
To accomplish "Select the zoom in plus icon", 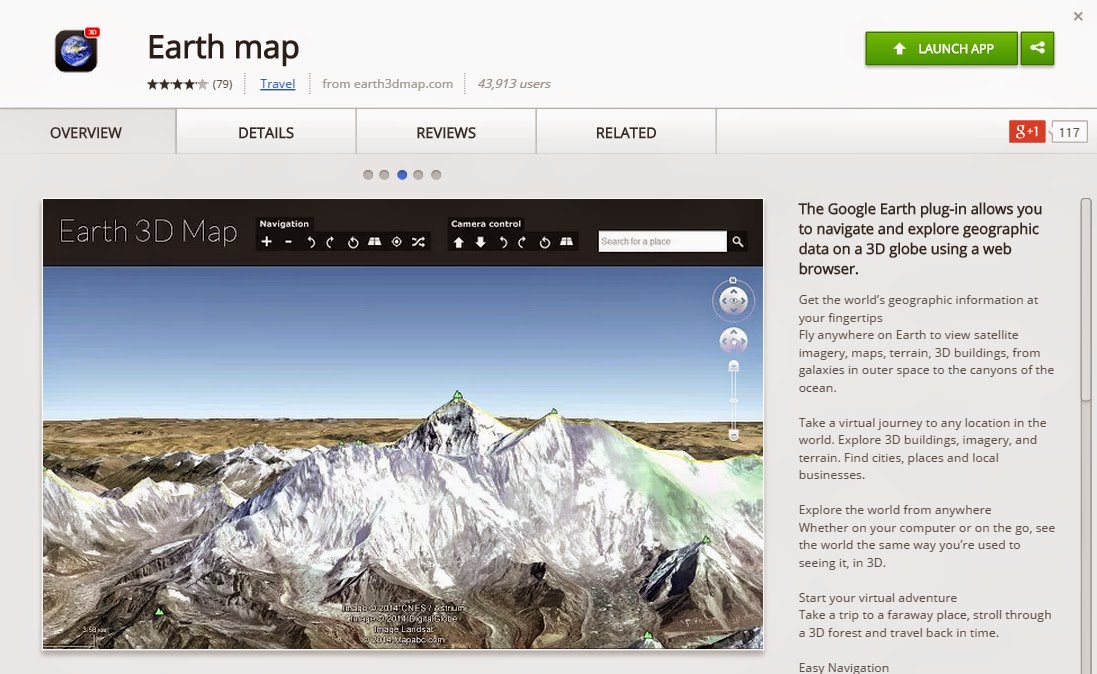I will (266, 241).
